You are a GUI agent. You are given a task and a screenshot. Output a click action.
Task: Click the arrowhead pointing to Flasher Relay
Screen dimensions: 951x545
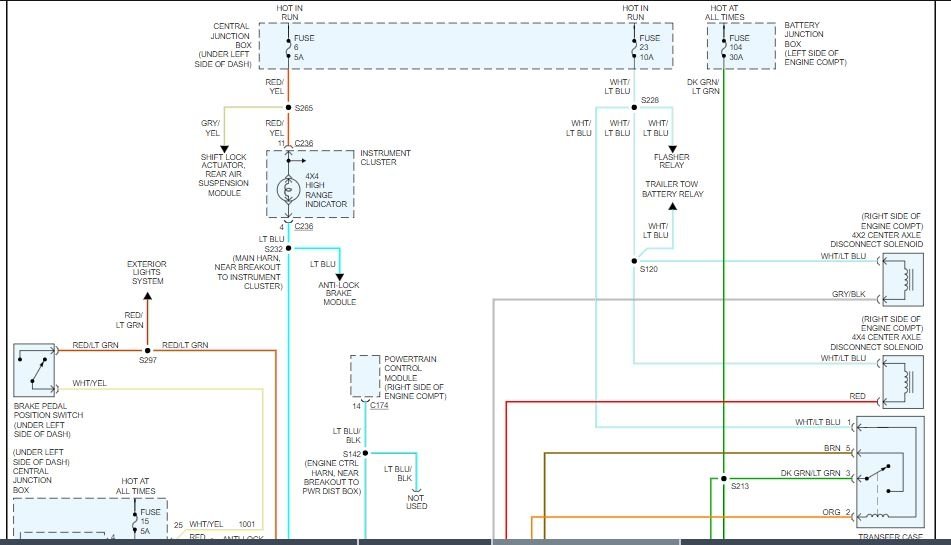pos(672,149)
